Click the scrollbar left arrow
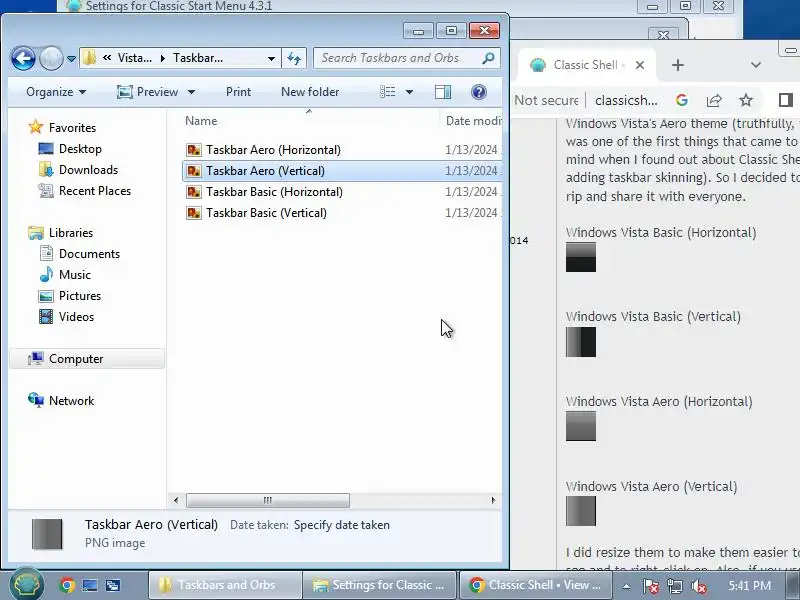The width and height of the screenshot is (800, 600). [x=176, y=500]
